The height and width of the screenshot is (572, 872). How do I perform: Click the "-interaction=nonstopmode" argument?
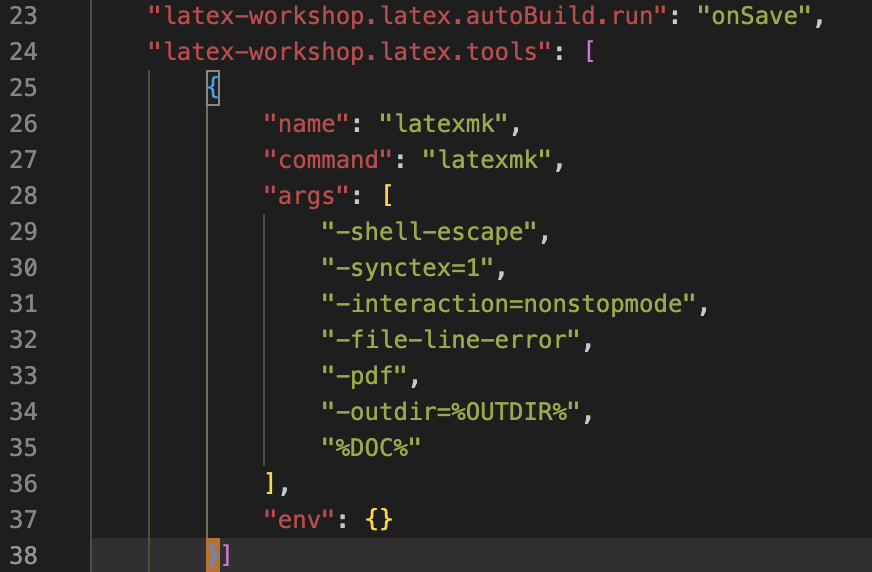pyautogui.click(x=508, y=304)
